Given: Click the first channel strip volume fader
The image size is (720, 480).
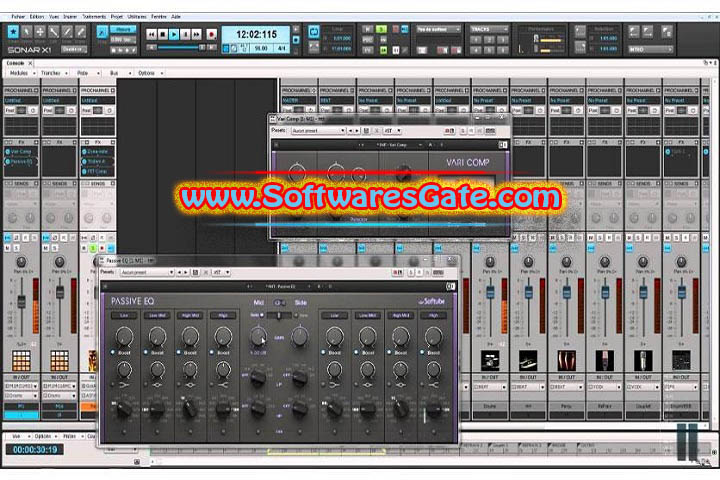Looking at the screenshot, I should coord(22,302).
